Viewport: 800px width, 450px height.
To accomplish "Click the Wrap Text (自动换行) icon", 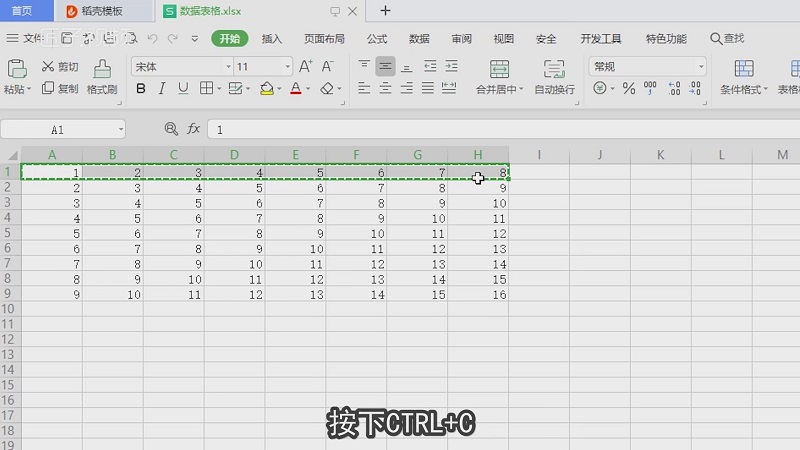I will (554, 69).
